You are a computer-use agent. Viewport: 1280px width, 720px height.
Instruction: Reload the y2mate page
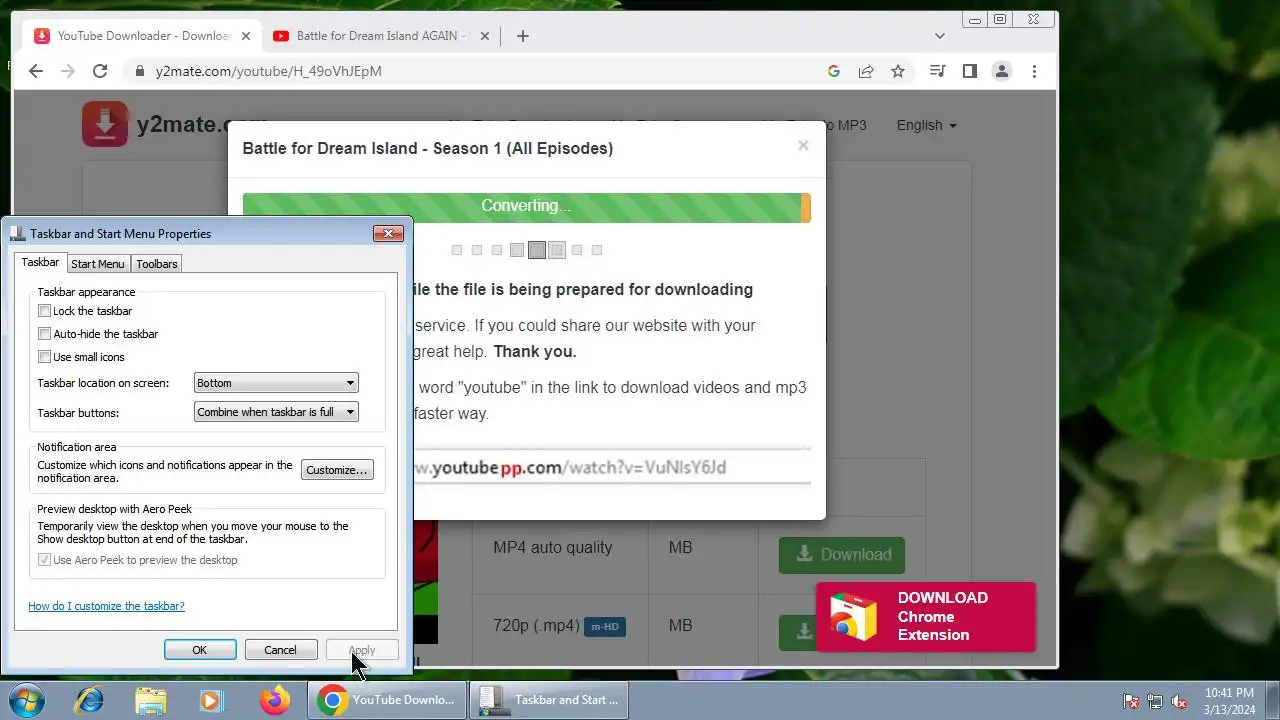100,71
